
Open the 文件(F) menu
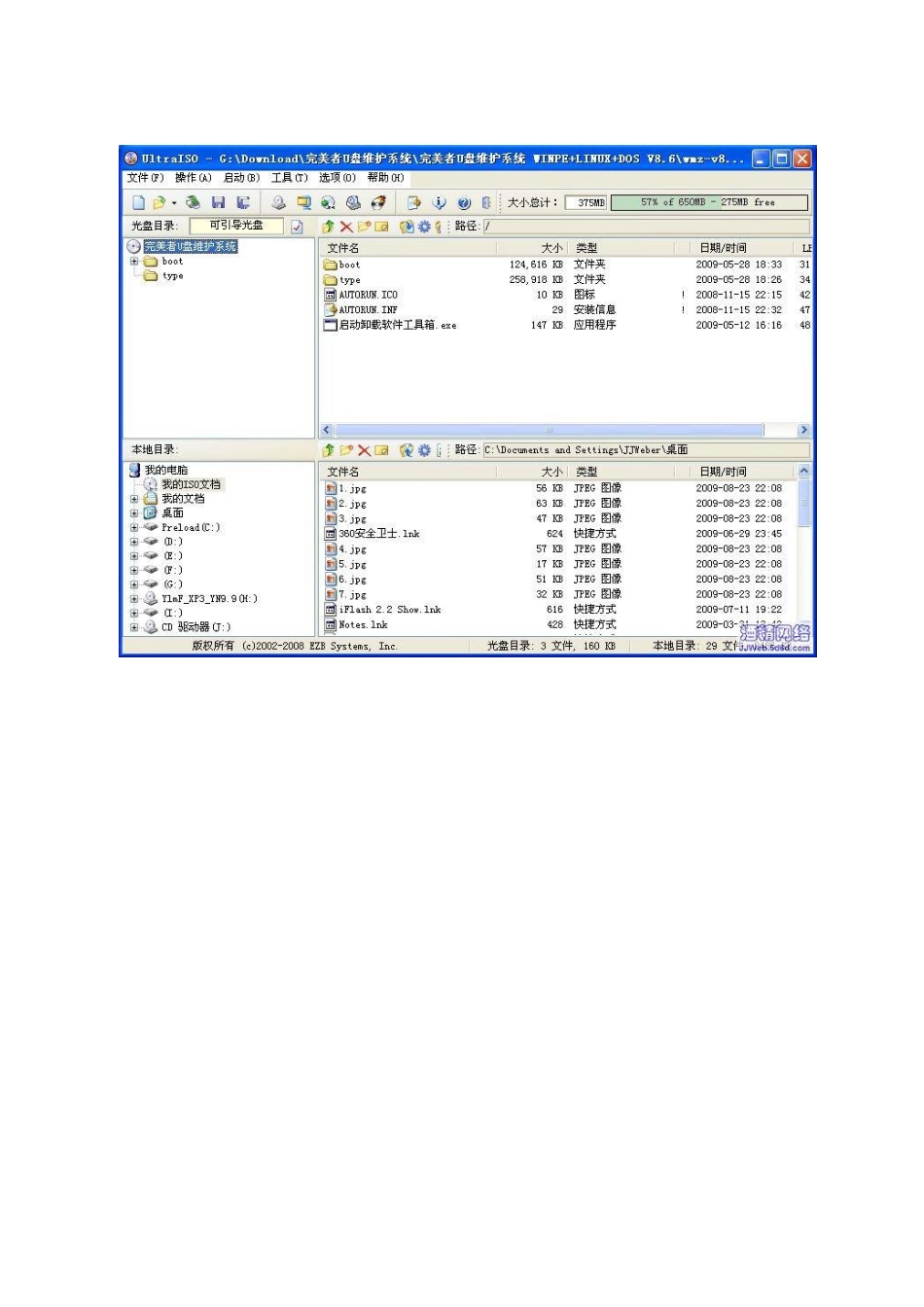click(x=145, y=178)
